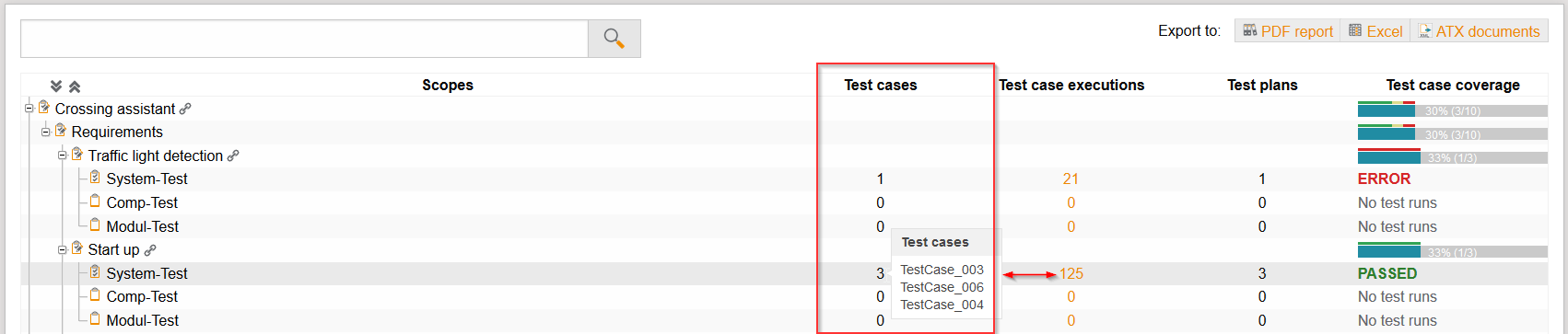The image size is (1568, 334).
Task: Open the 125 test case executions link
Action: click(1071, 273)
